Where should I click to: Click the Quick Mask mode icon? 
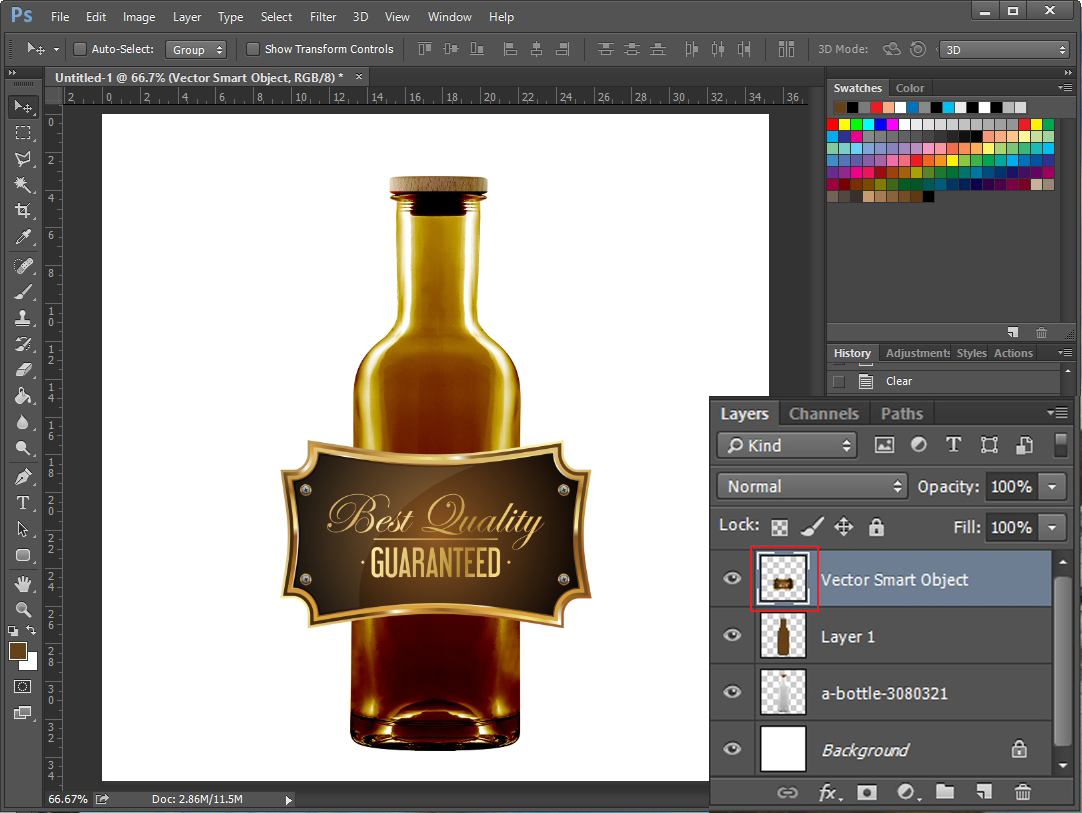(23, 686)
